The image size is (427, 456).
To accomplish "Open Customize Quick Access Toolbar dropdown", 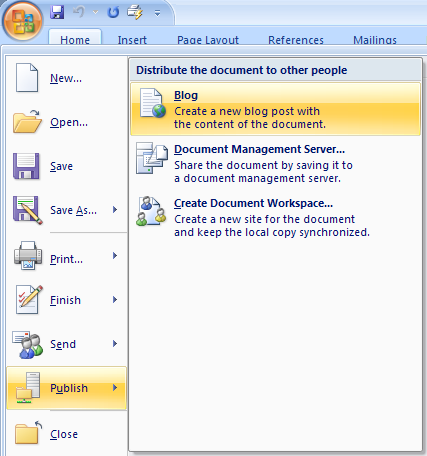I will [x=157, y=13].
